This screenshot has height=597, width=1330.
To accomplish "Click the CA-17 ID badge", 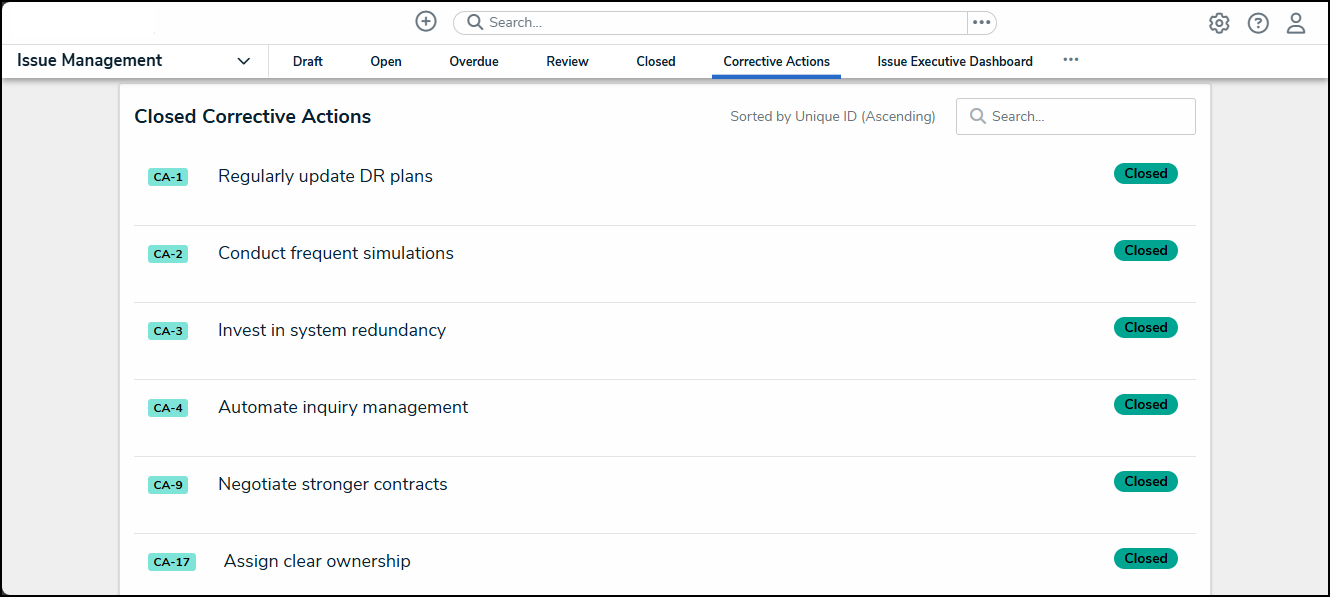I will pyautogui.click(x=171, y=562).
